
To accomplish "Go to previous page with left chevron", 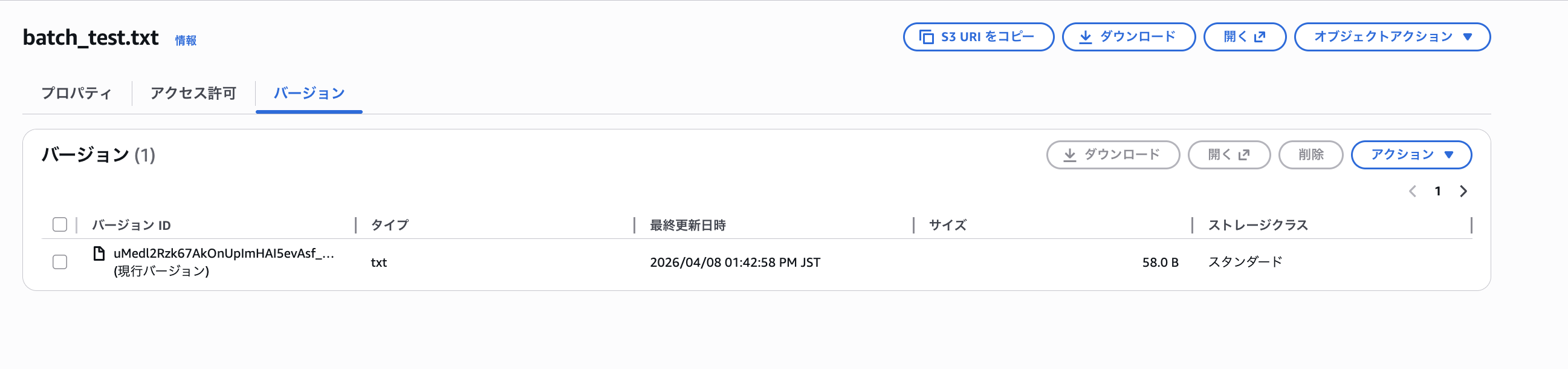I will (1413, 191).
